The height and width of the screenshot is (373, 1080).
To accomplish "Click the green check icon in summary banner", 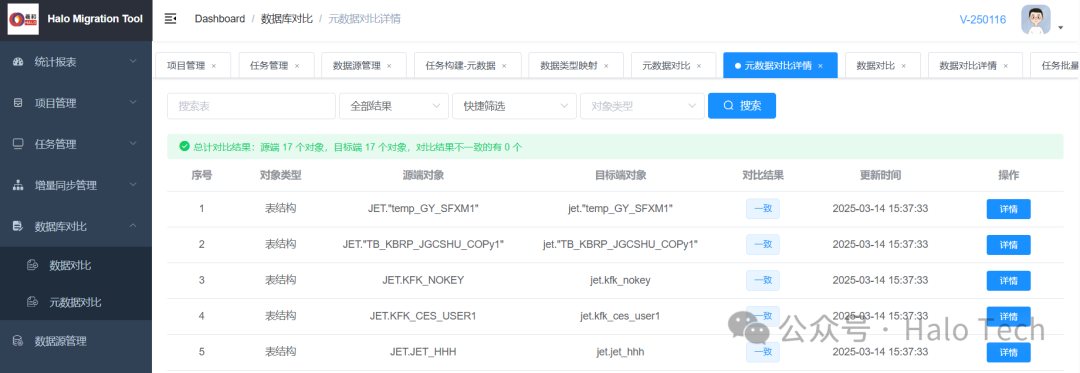I will pos(184,147).
